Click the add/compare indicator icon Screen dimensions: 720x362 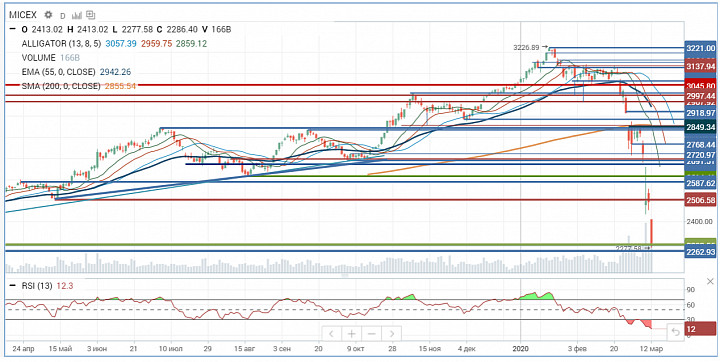(x=90, y=14)
